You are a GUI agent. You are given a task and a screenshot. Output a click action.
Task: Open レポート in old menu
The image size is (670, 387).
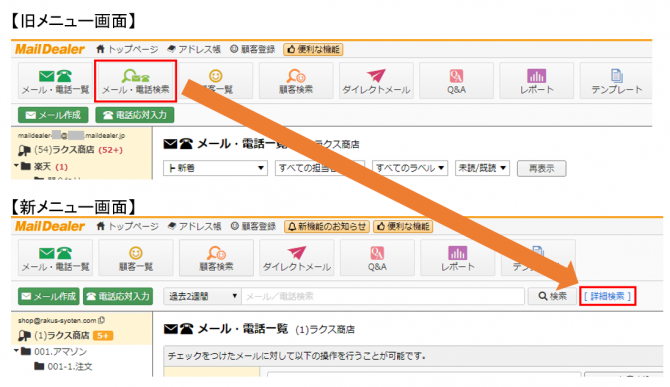[537, 81]
